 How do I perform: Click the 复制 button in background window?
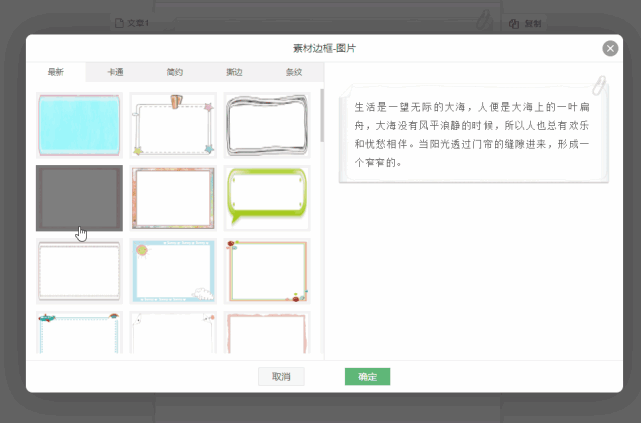525,24
